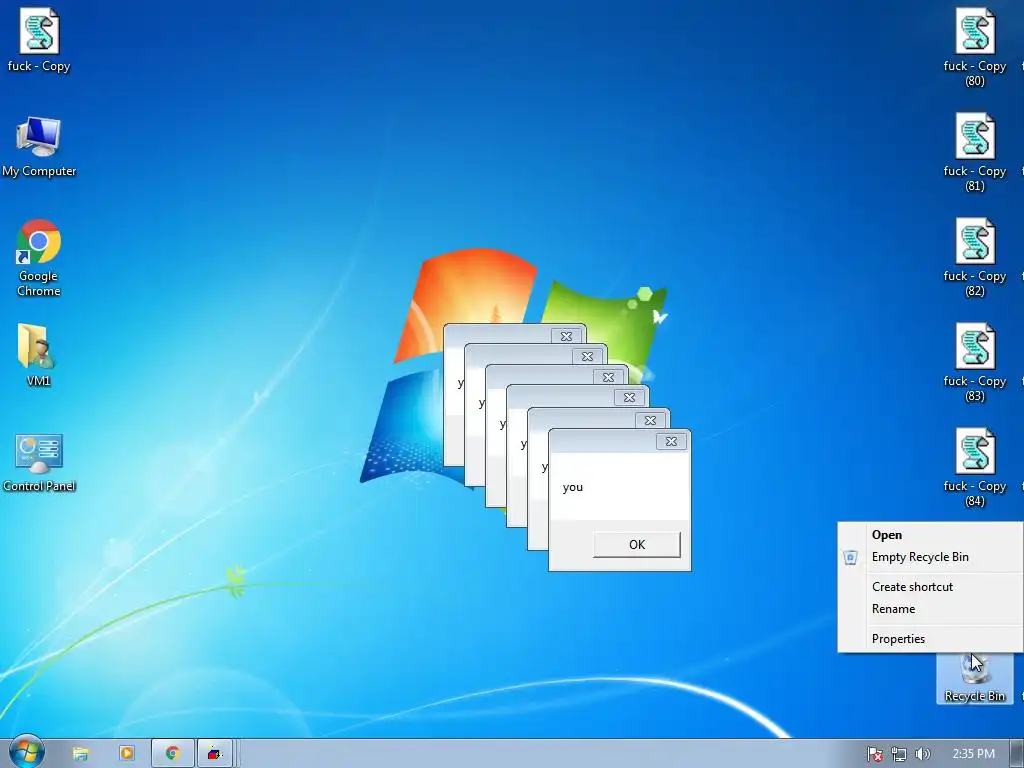Viewport: 1024px width, 768px height.
Task: Select the "fuck - Copy (82)" file icon
Action: click(x=974, y=257)
